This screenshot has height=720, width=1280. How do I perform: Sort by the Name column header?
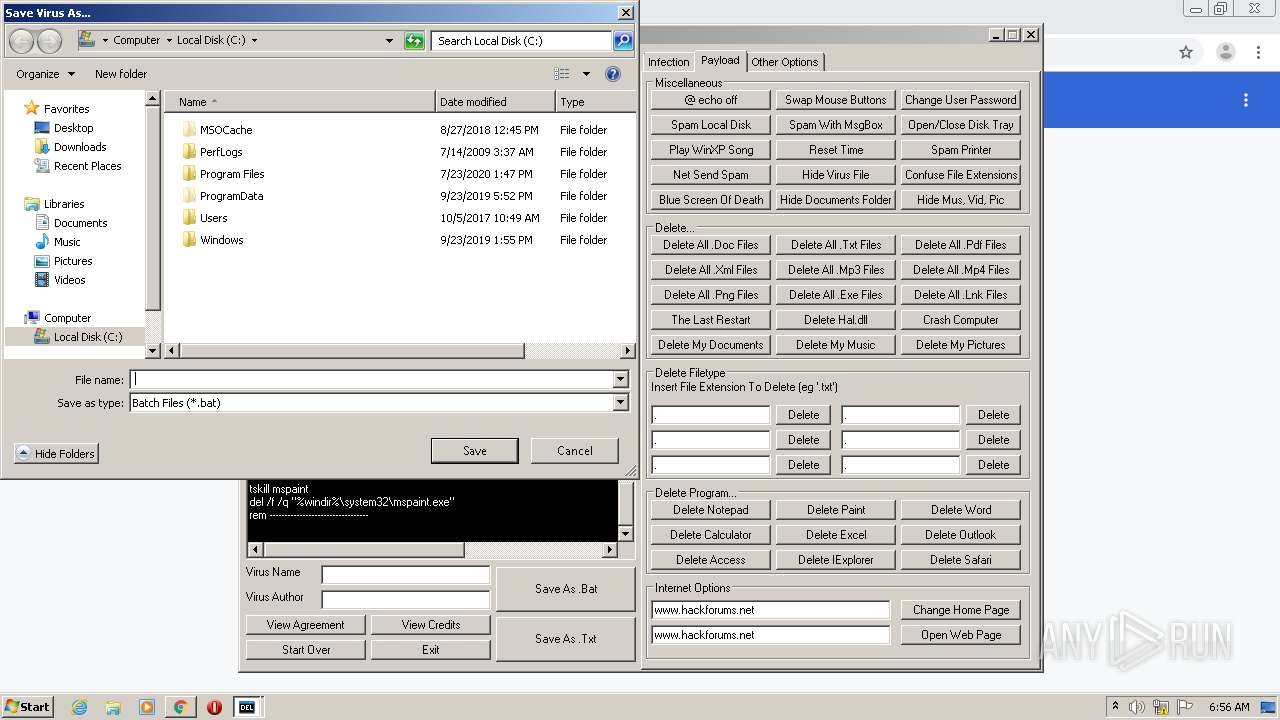[300, 102]
